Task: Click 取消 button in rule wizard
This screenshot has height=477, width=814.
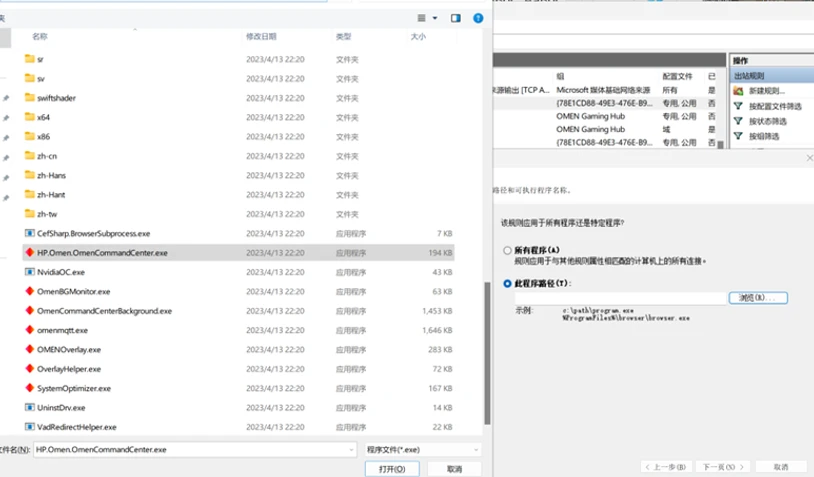Action: pyautogui.click(x=781, y=467)
